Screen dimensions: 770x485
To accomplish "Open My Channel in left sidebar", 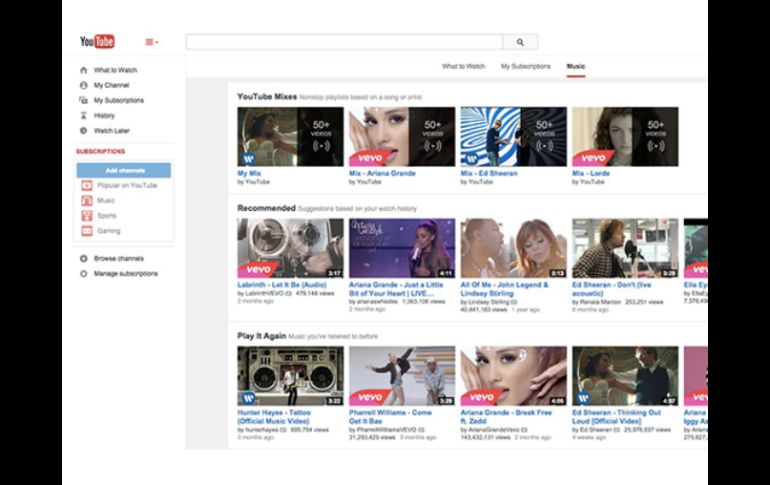I will click(111, 85).
